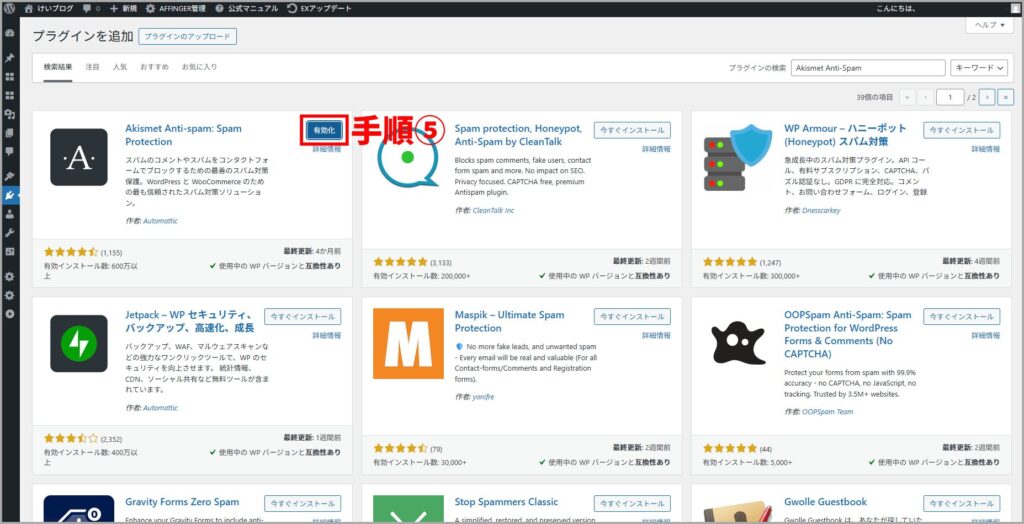Click the plugin search input field

tap(867, 68)
